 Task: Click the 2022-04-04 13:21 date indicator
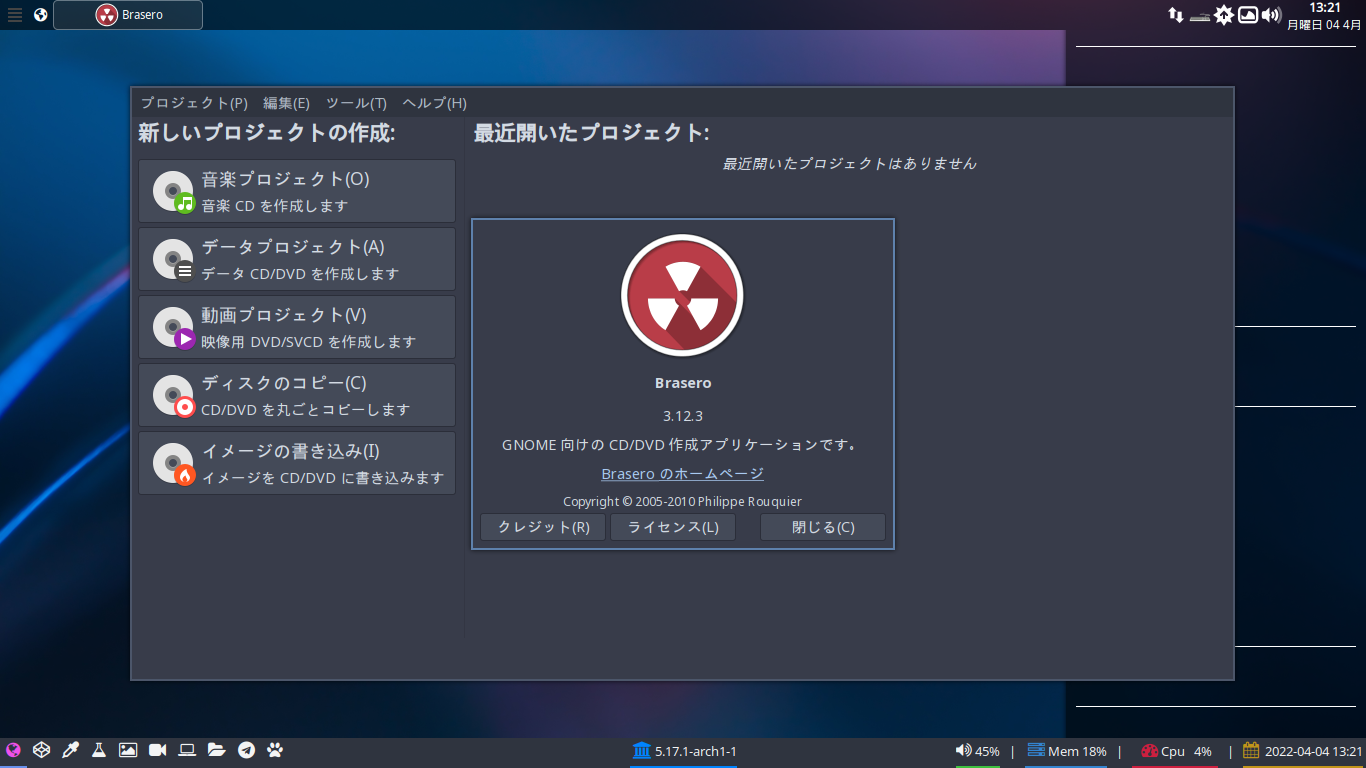coord(1303,751)
